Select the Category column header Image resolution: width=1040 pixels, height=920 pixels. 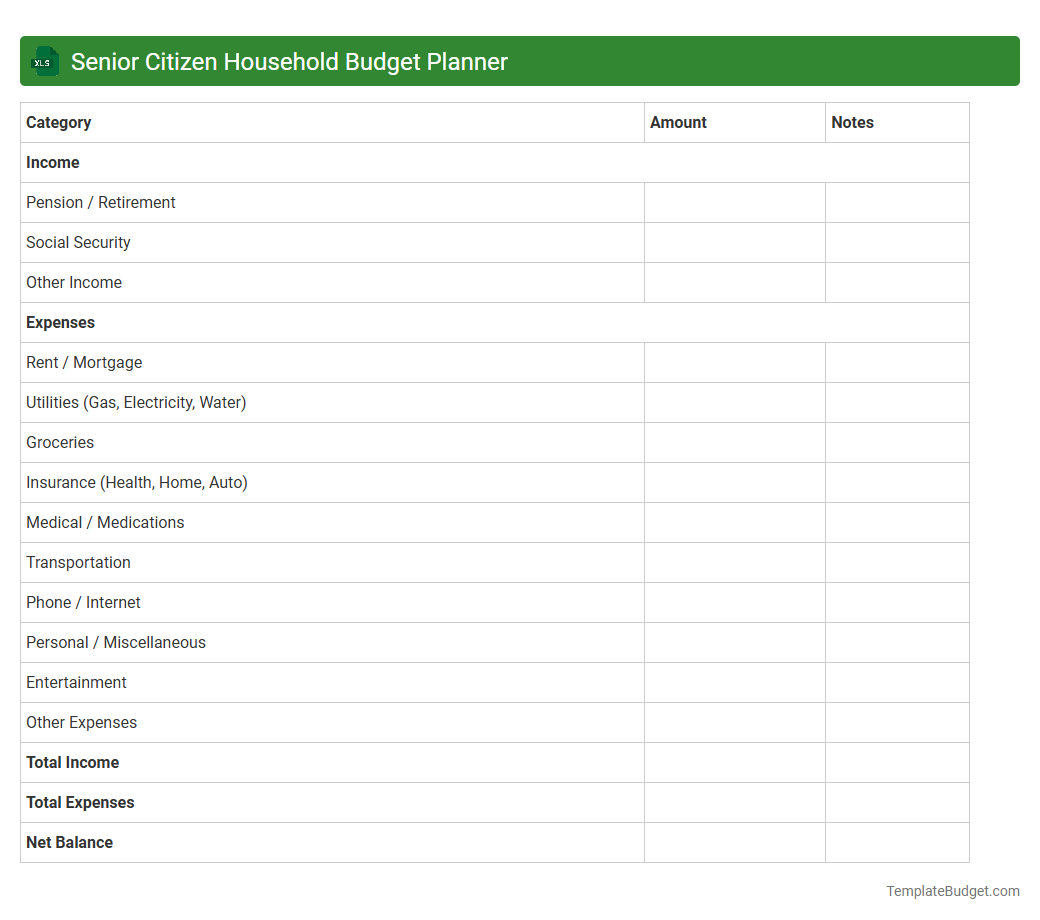58,122
